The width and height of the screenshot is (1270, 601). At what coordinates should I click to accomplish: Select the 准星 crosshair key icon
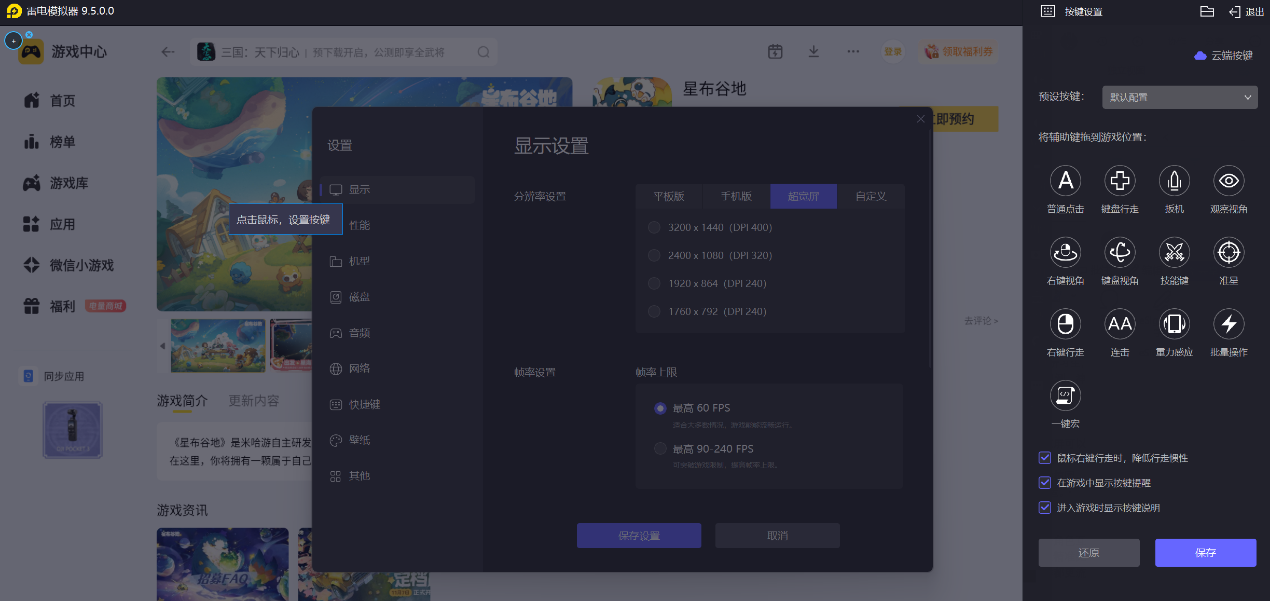click(1228, 252)
